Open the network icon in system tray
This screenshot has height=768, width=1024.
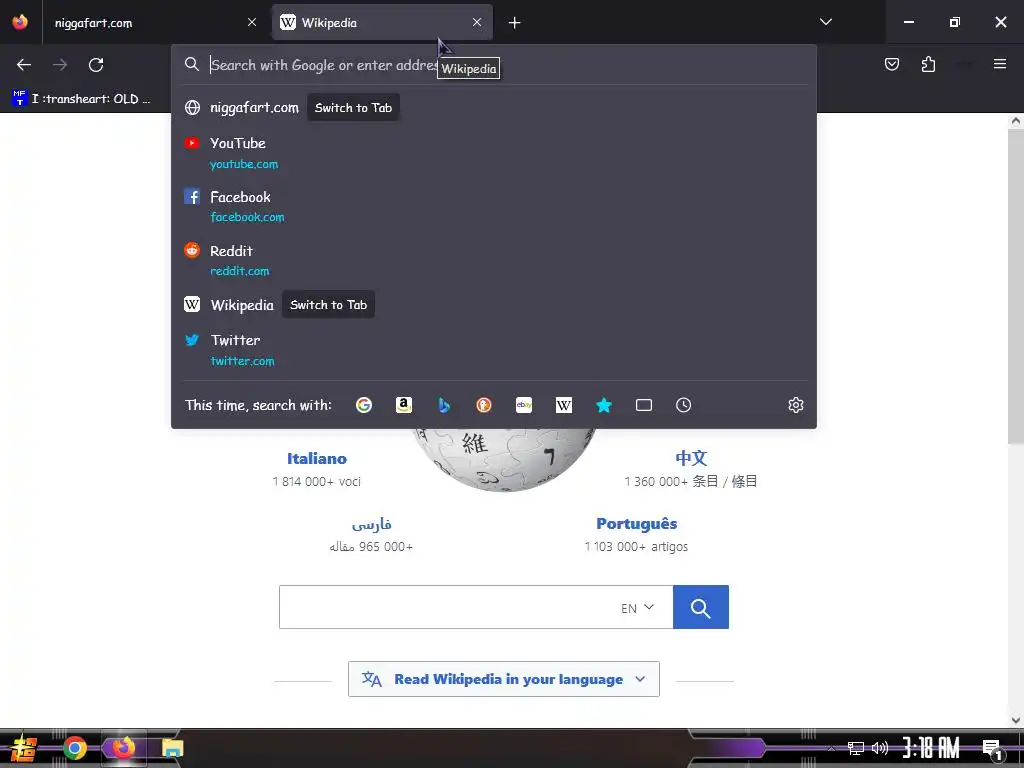coord(855,748)
